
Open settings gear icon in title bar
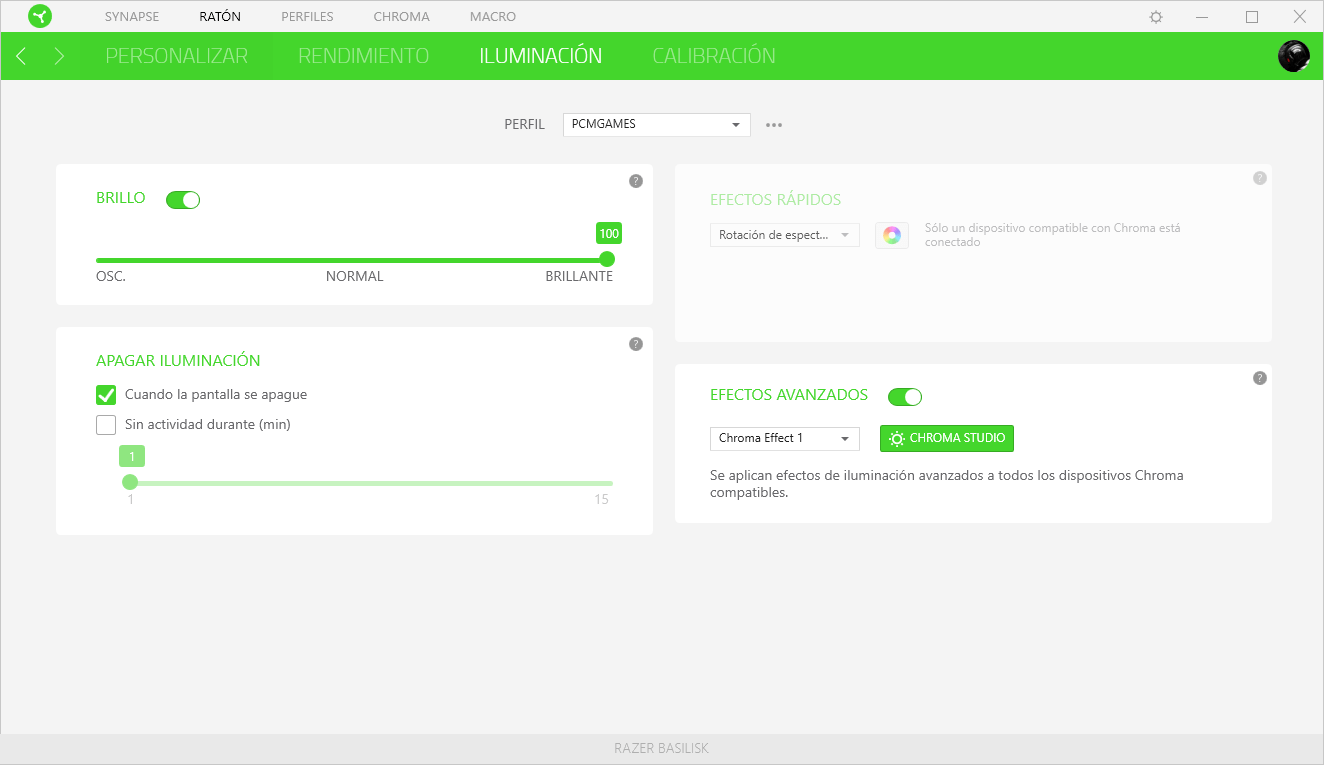(x=1156, y=17)
